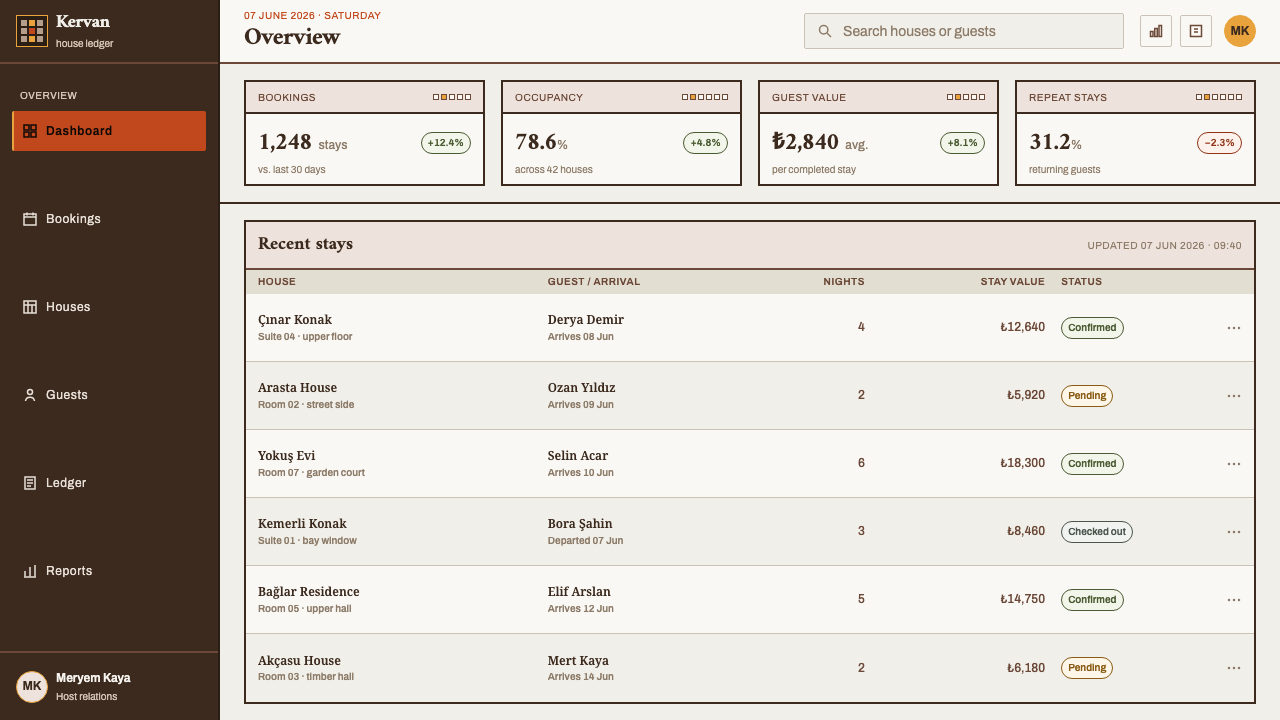Select the Bookings +12.4% change badge

pyautogui.click(x=446, y=143)
